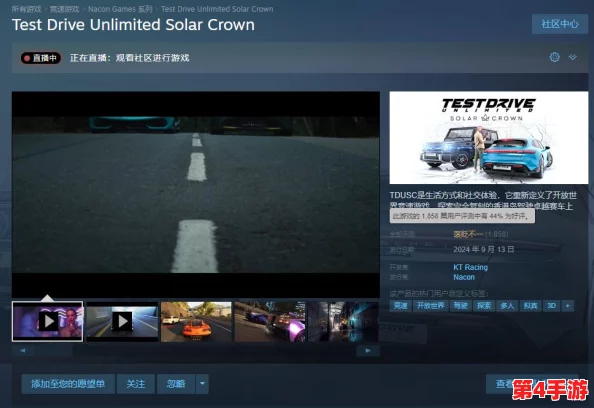This screenshot has height=408, width=594.
Task: Play the first trailer video thumbnail
Action: (47, 322)
